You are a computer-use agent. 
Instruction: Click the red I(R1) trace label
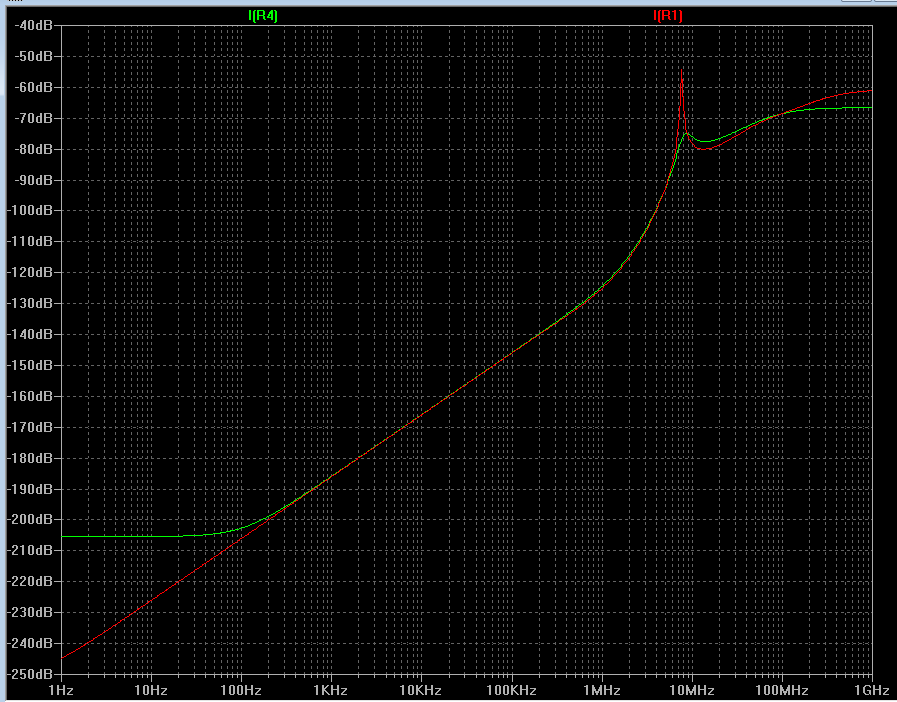click(x=668, y=15)
